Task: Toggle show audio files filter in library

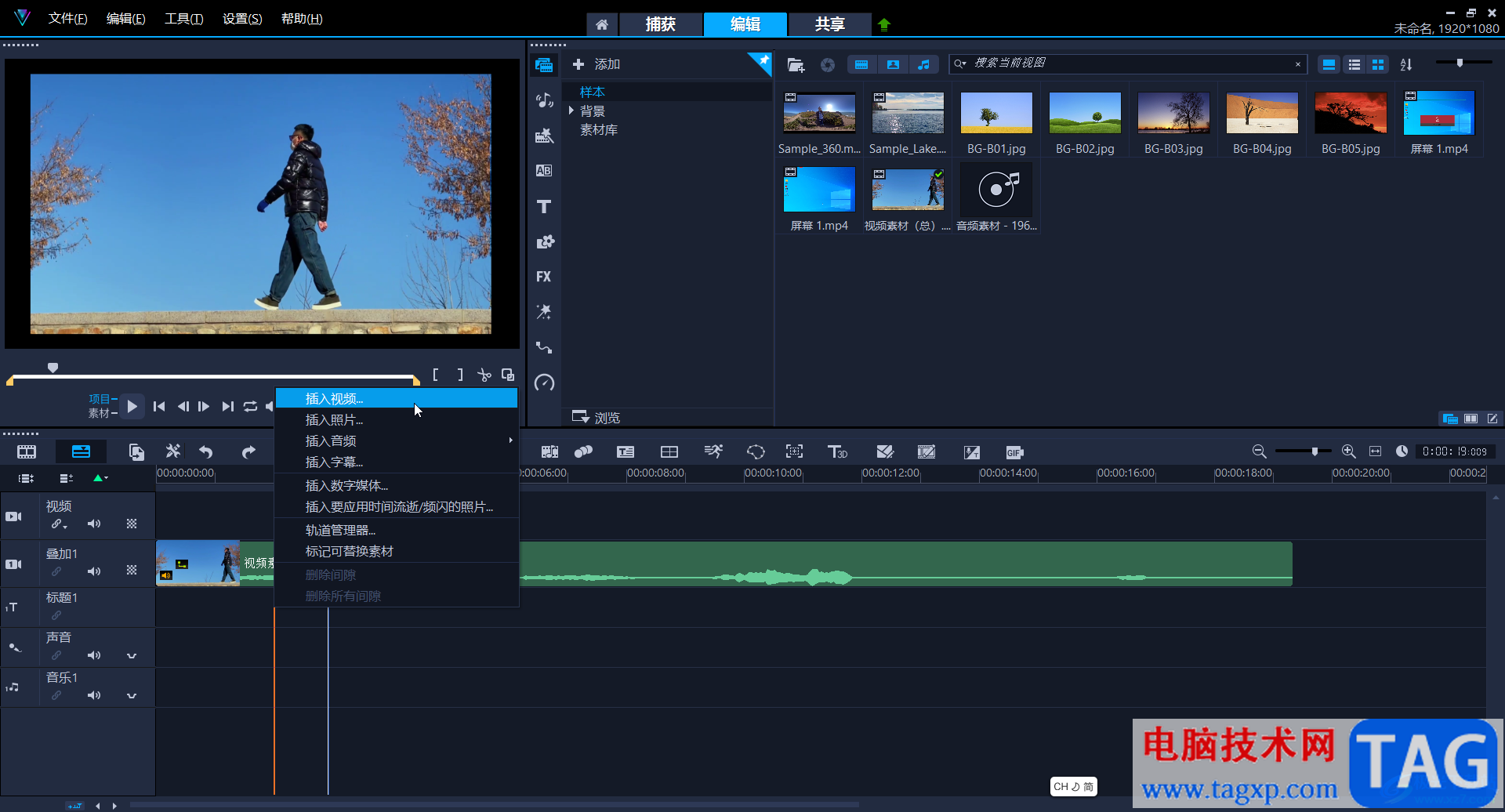Action: coord(924,65)
